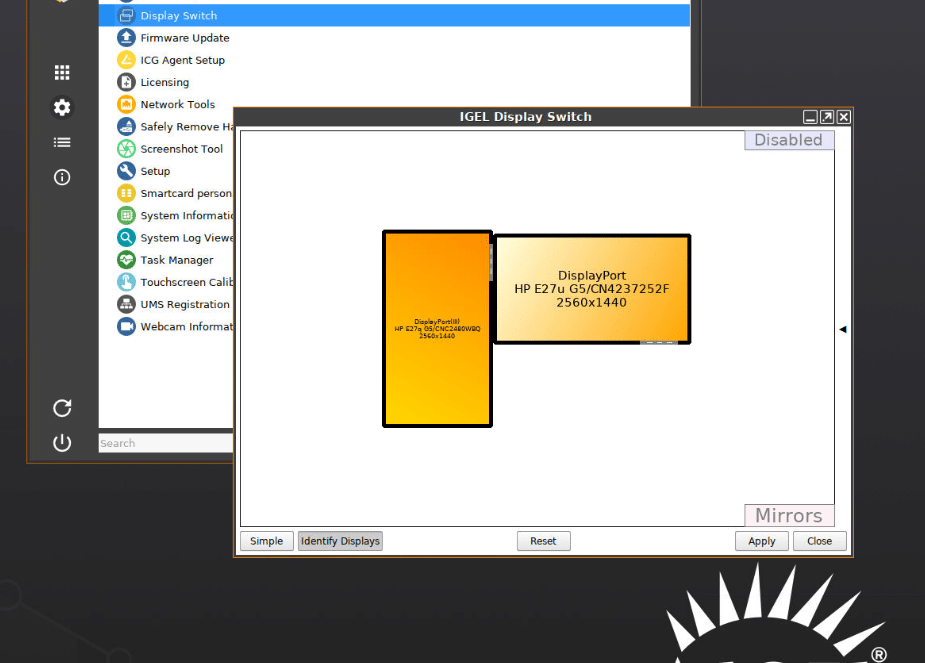Open ICG Agent Setup entry
This screenshot has width=925, height=663.
pos(182,60)
